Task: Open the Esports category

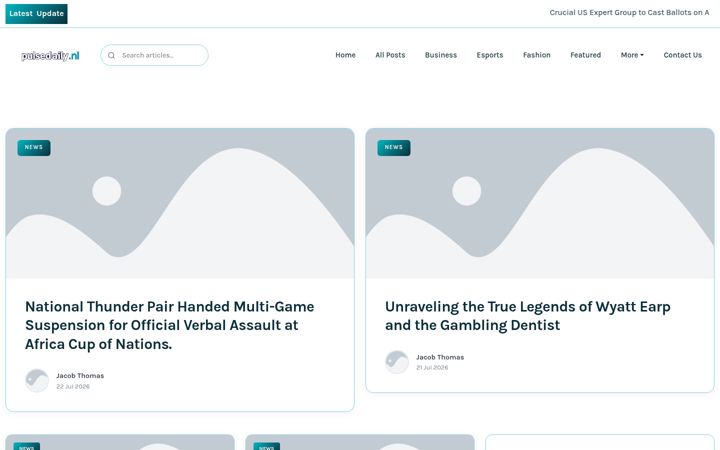Action: click(489, 55)
